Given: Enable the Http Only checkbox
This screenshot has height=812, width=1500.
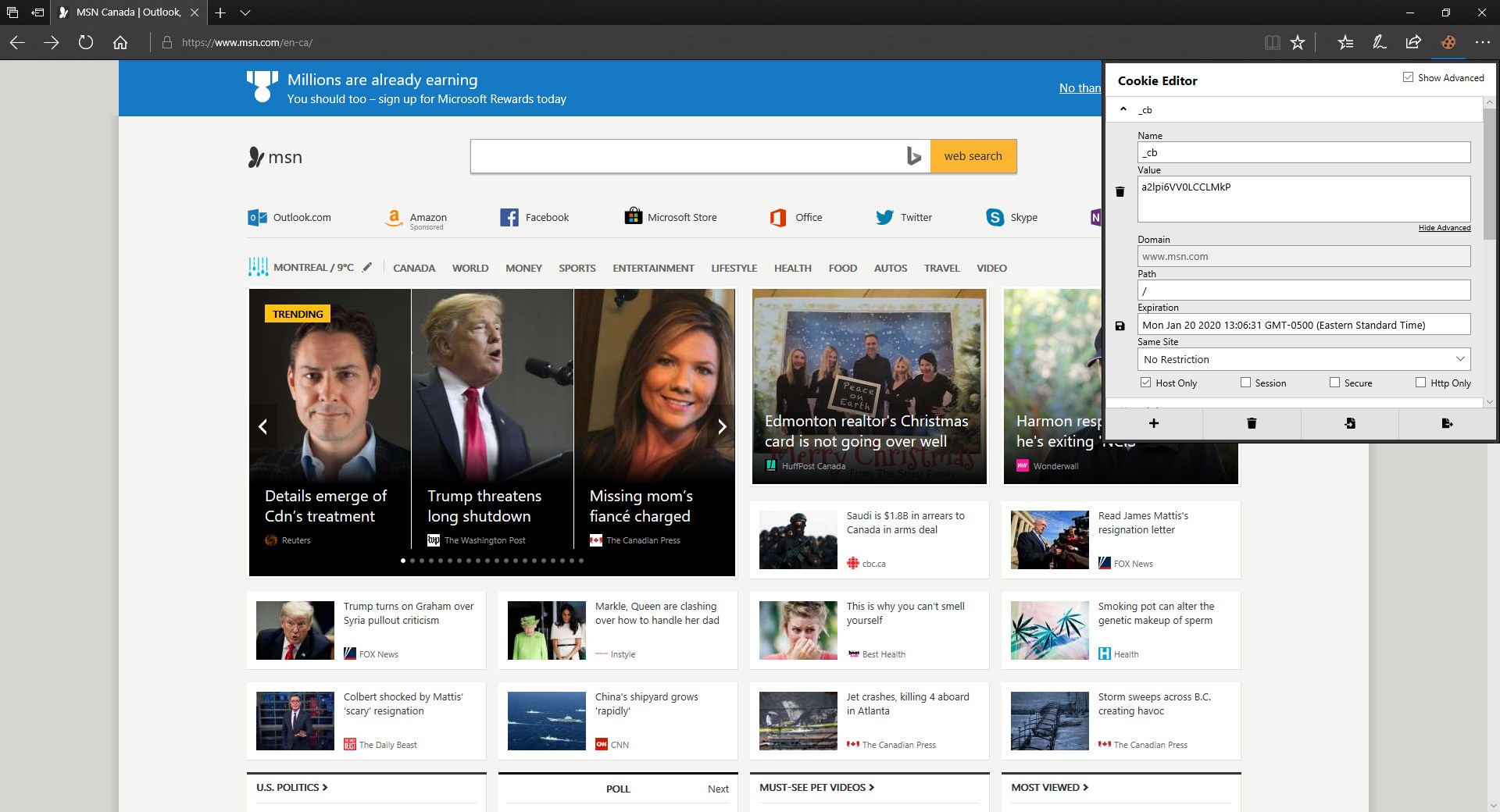Looking at the screenshot, I should (1420, 383).
